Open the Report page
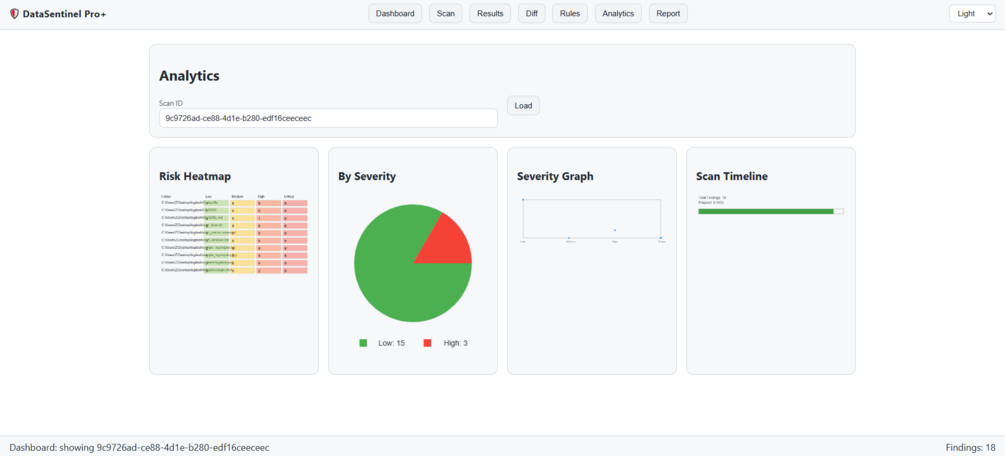This screenshot has height=456, width=1005. pyautogui.click(x=668, y=13)
